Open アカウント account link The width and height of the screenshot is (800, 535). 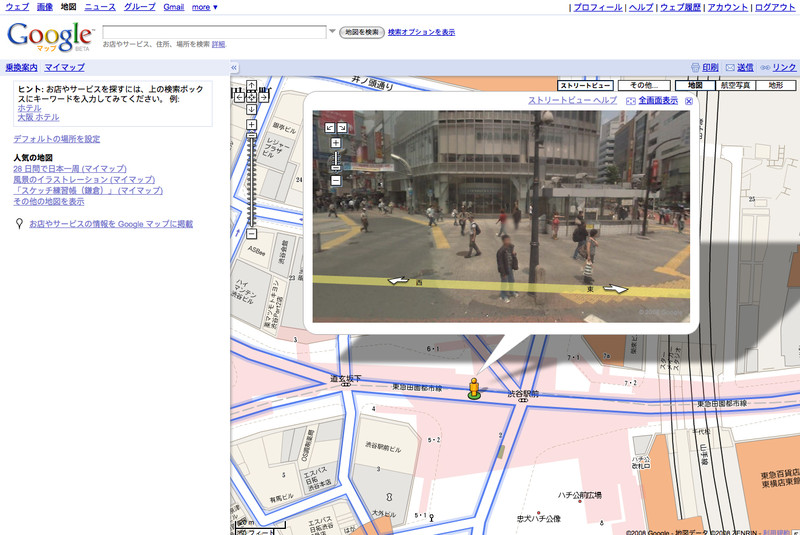click(x=728, y=7)
